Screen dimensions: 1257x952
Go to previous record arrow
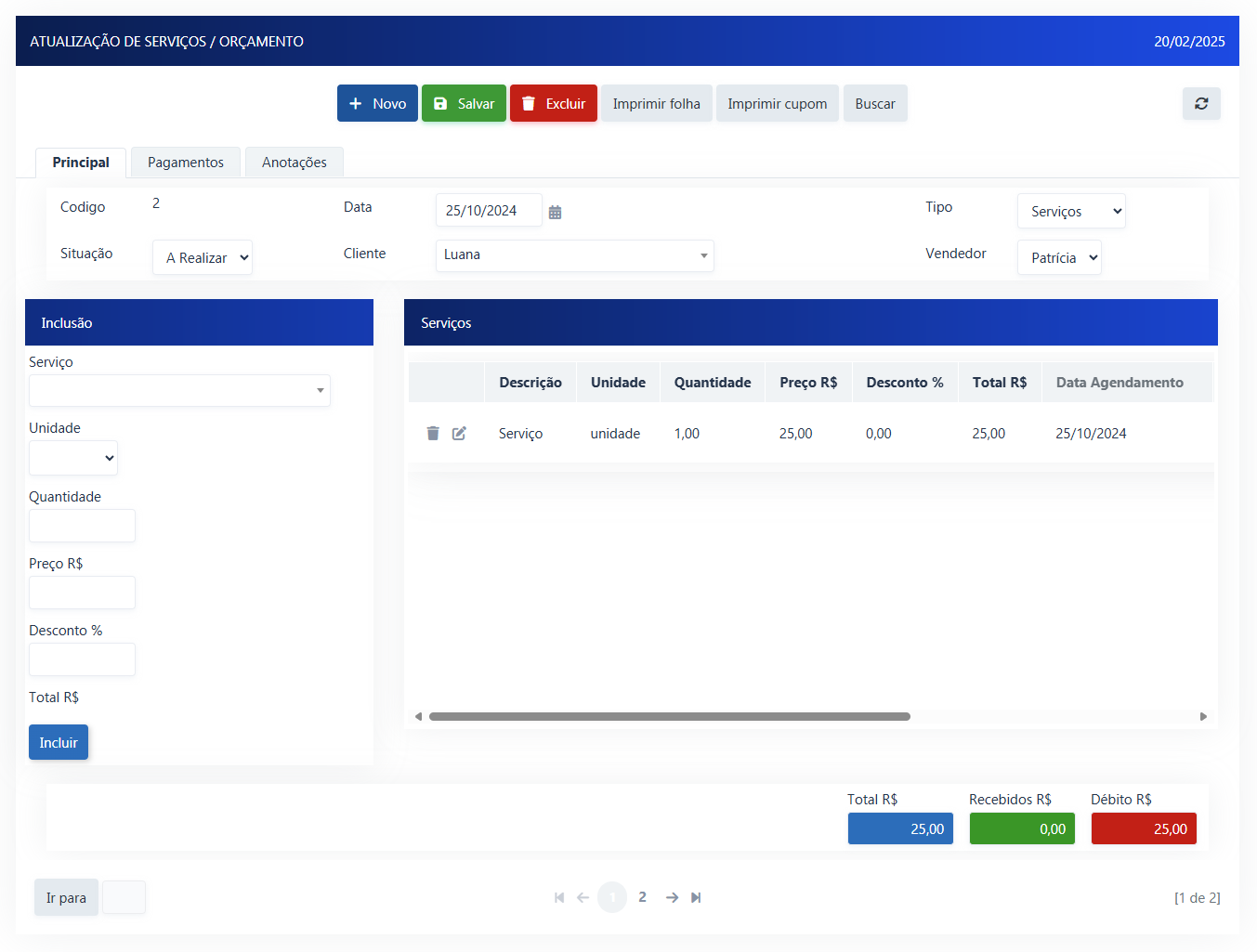click(583, 897)
